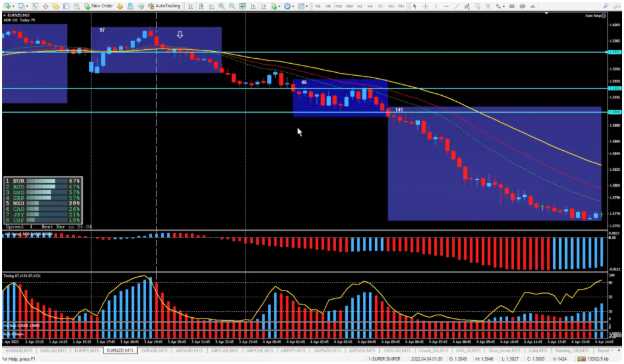Select the MN timeframe
The height and width of the screenshot is (364, 624).
coord(401,6)
